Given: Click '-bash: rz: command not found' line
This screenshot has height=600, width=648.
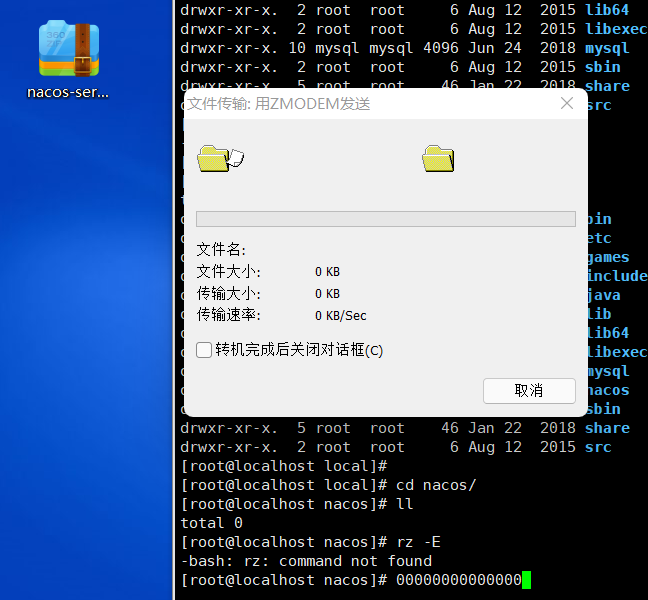Looking at the screenshot, I should [x=306, y=561].
